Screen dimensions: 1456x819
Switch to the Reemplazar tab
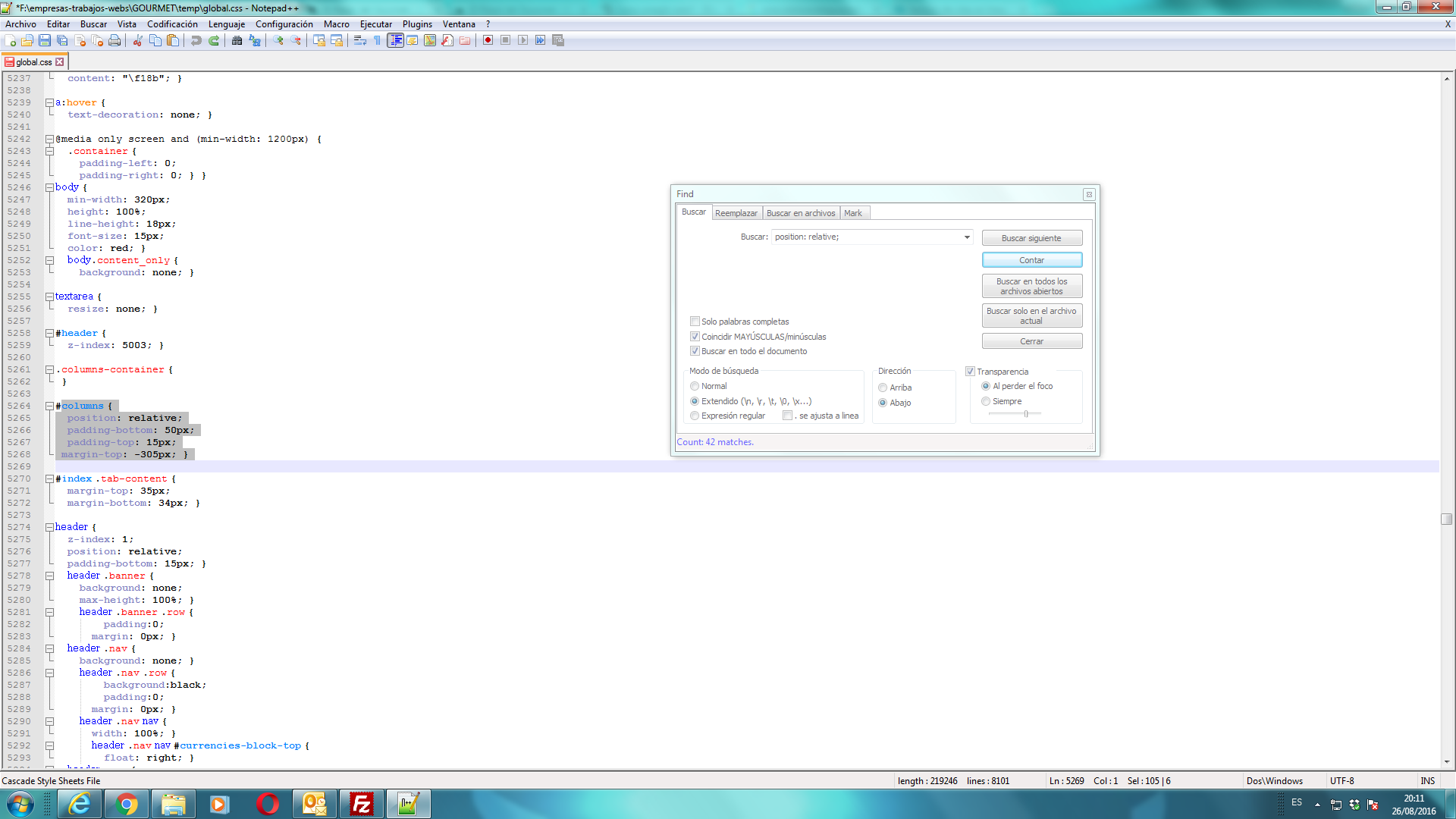[x=736, y=213]
